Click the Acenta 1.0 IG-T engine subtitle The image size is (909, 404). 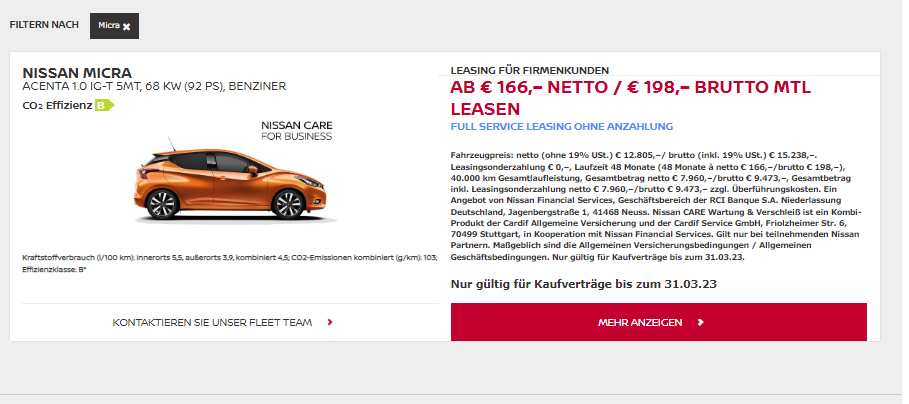click(154, 86)
